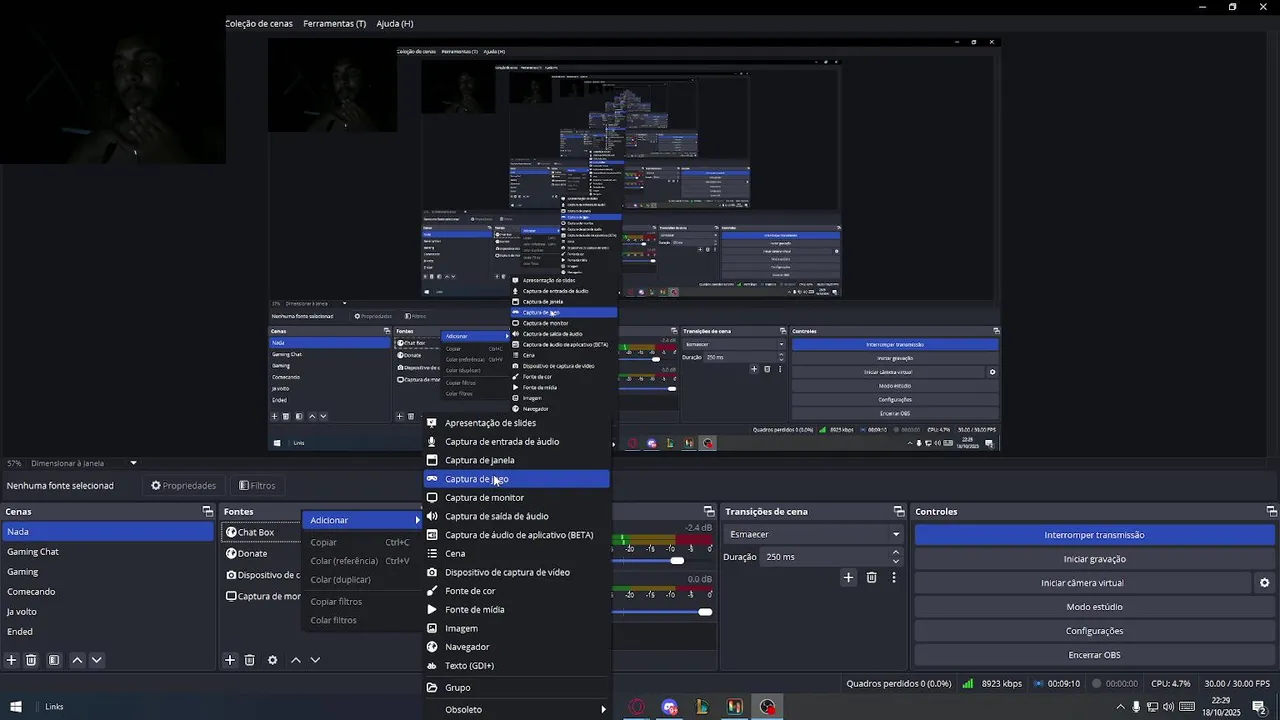The image size is (1280, 720).
Task: Open the volume icon in system tray
Action: click(x=1168, y=707)
